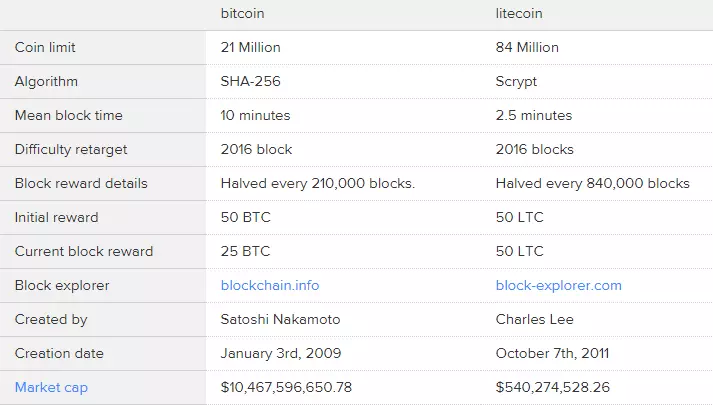
Task: Open the blockchain.info link
Action: point(270,285)
